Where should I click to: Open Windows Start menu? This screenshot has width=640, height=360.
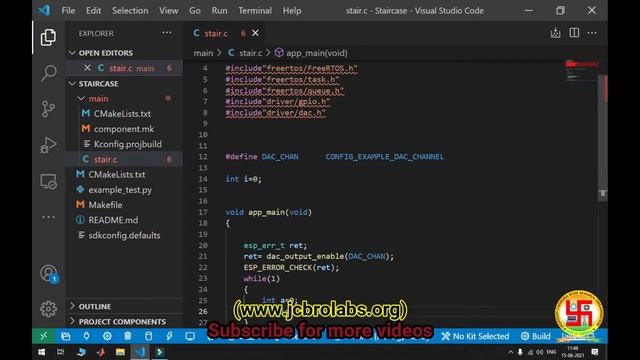pyautogui.click(x=42, y=352)
